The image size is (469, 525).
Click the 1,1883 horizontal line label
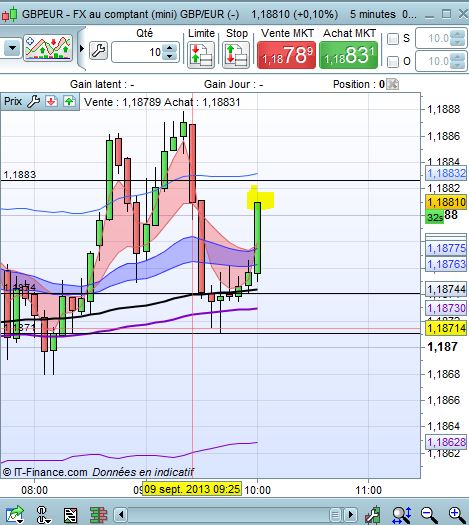(x=20, y=174)
